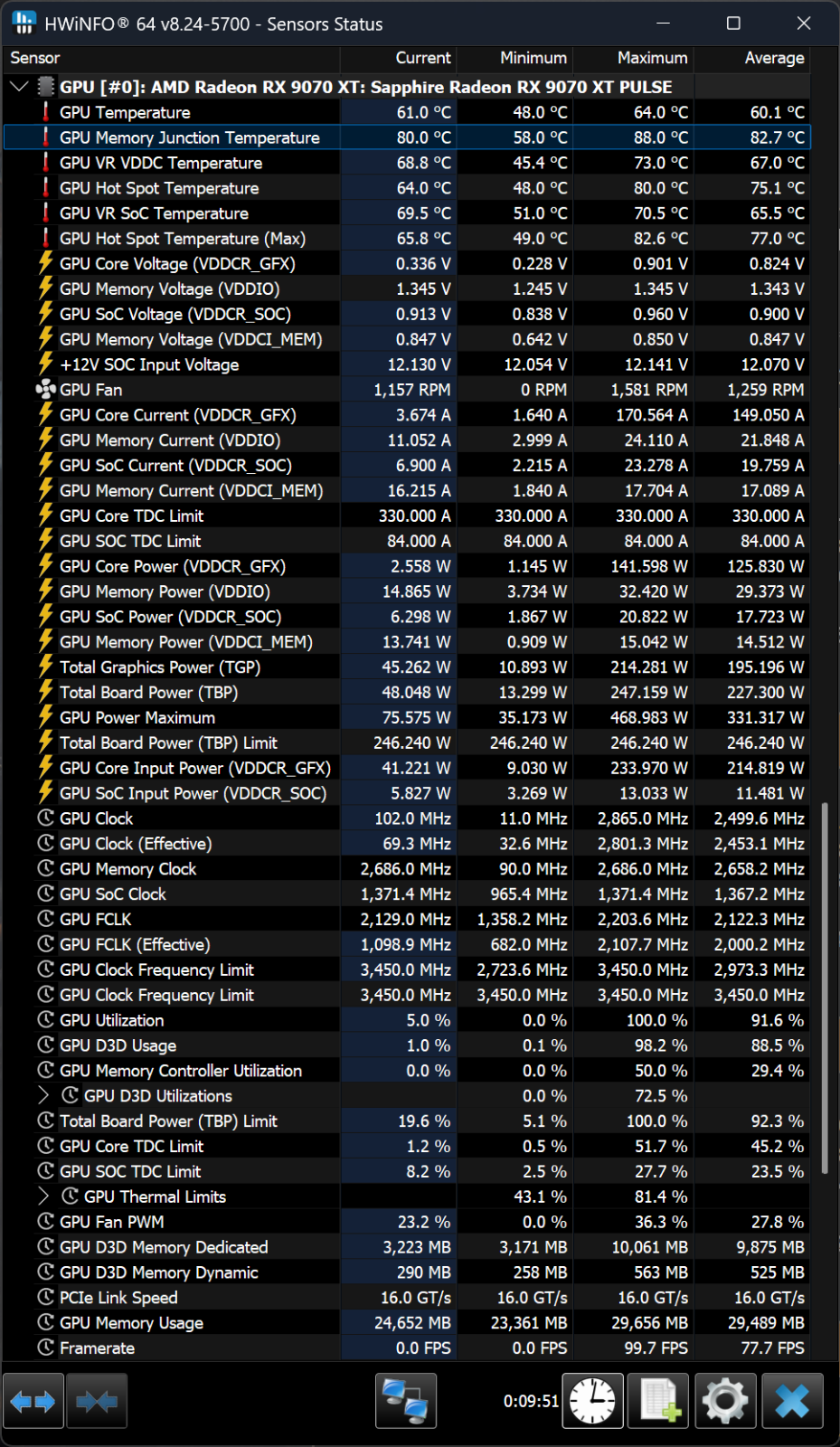Click the vertical scrollbar thumb

point(824,988)
